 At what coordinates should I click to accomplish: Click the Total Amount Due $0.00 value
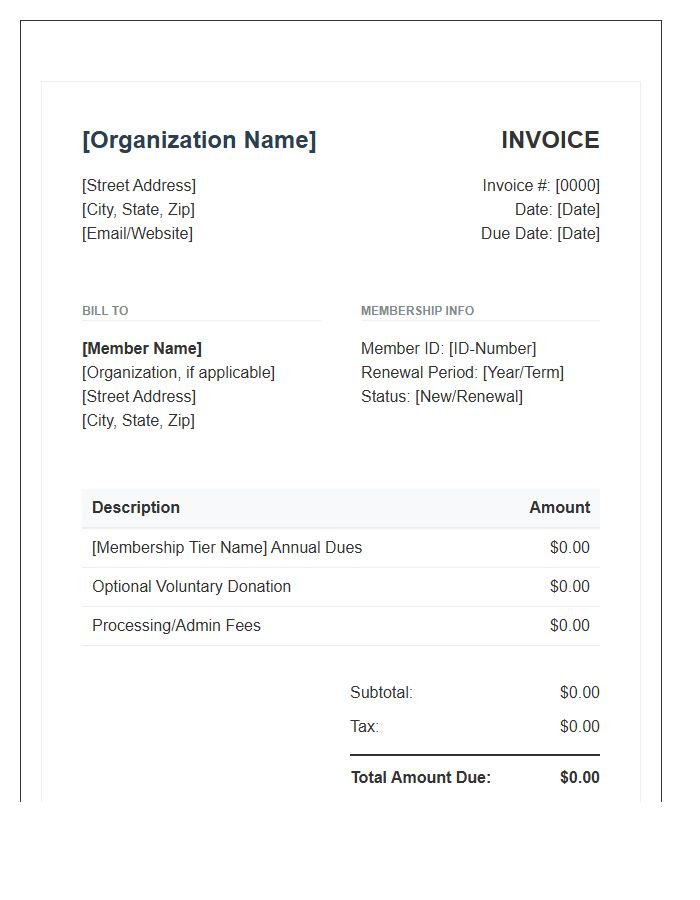(580, 777)
